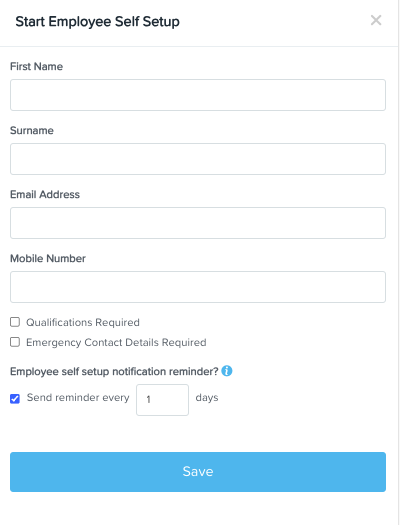Screen dimensions: 400x525
Task: Enable the Qualifications Required checkbox
Action: tap(15, 322)
